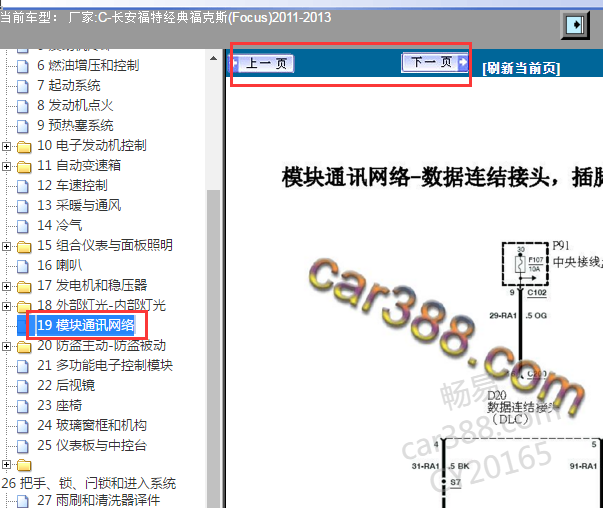Open the 9 预热塞系统 page

(75, 125)
